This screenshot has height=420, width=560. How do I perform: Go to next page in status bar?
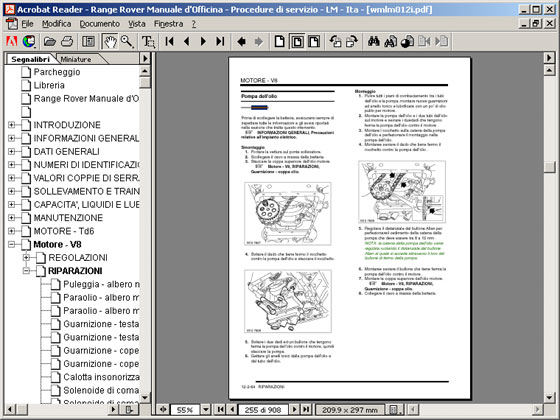[294, 409]
